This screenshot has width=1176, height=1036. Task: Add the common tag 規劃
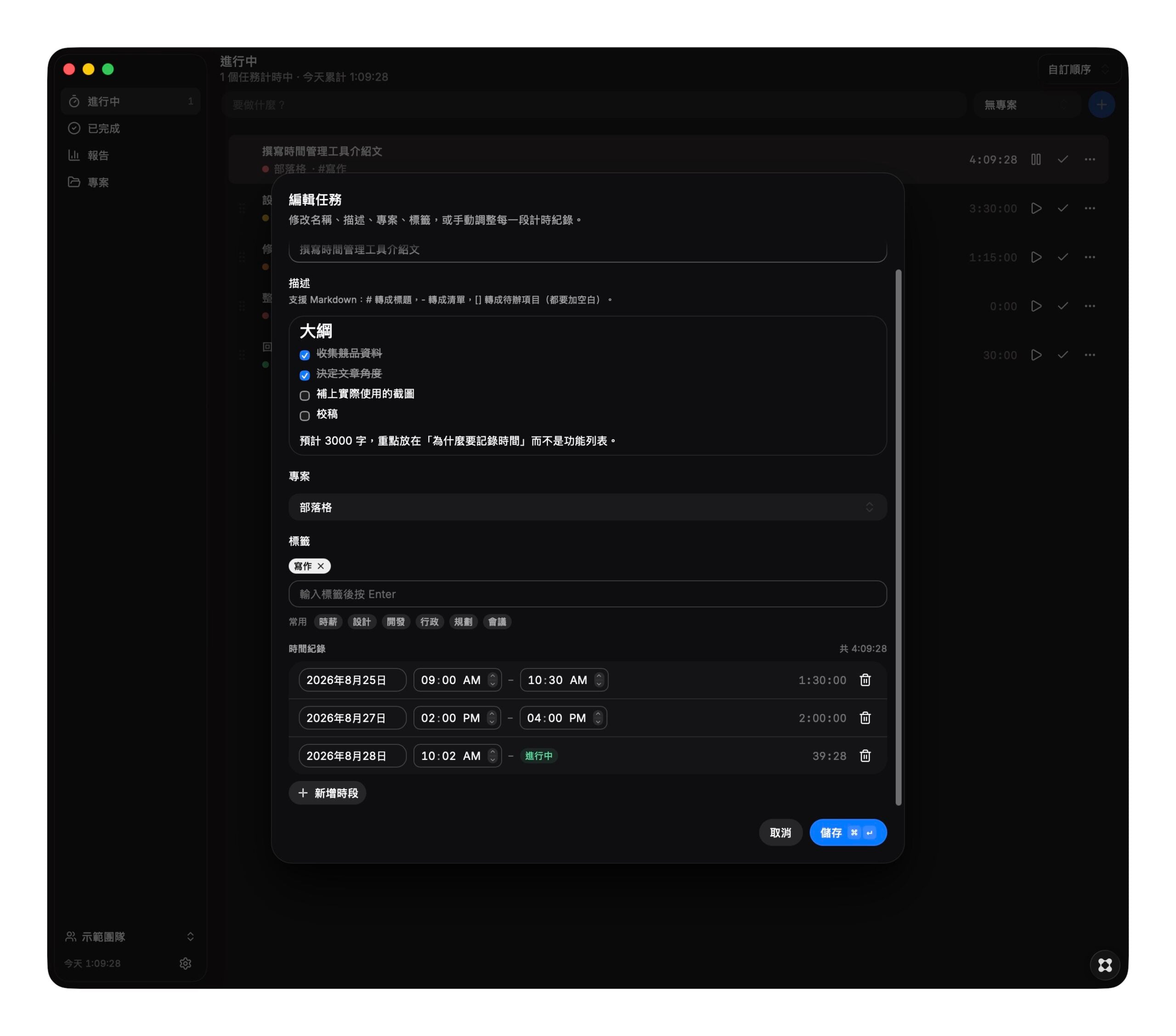click(463, 622)
